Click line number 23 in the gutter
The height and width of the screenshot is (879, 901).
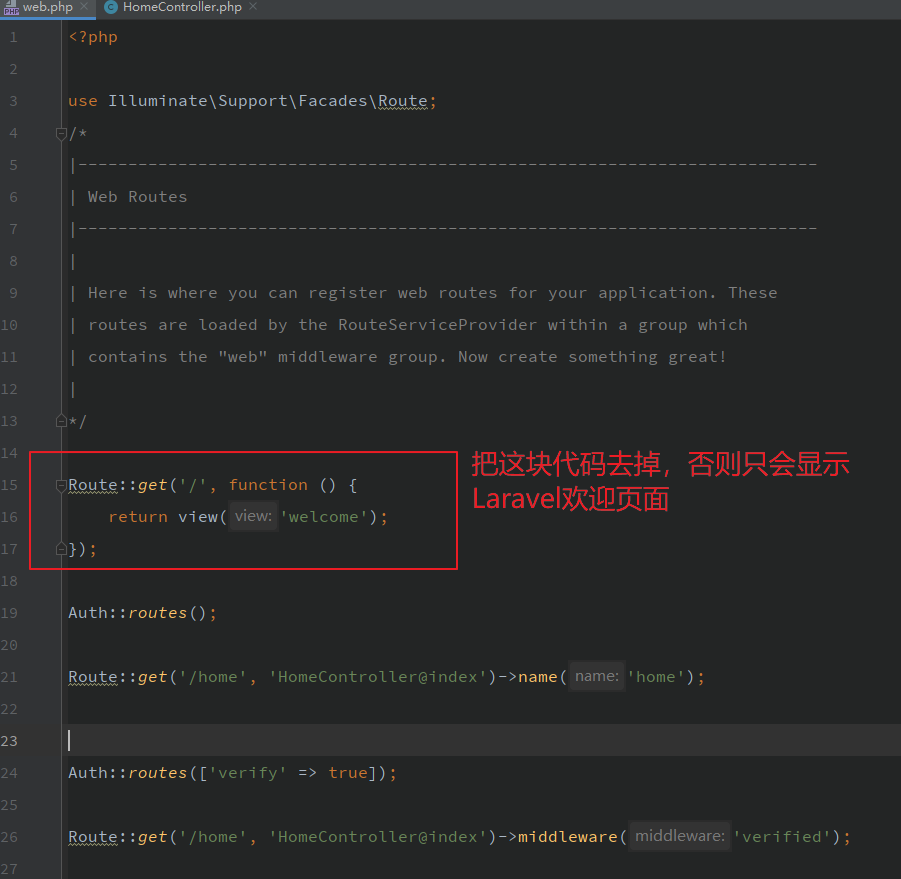coord(10,741)
